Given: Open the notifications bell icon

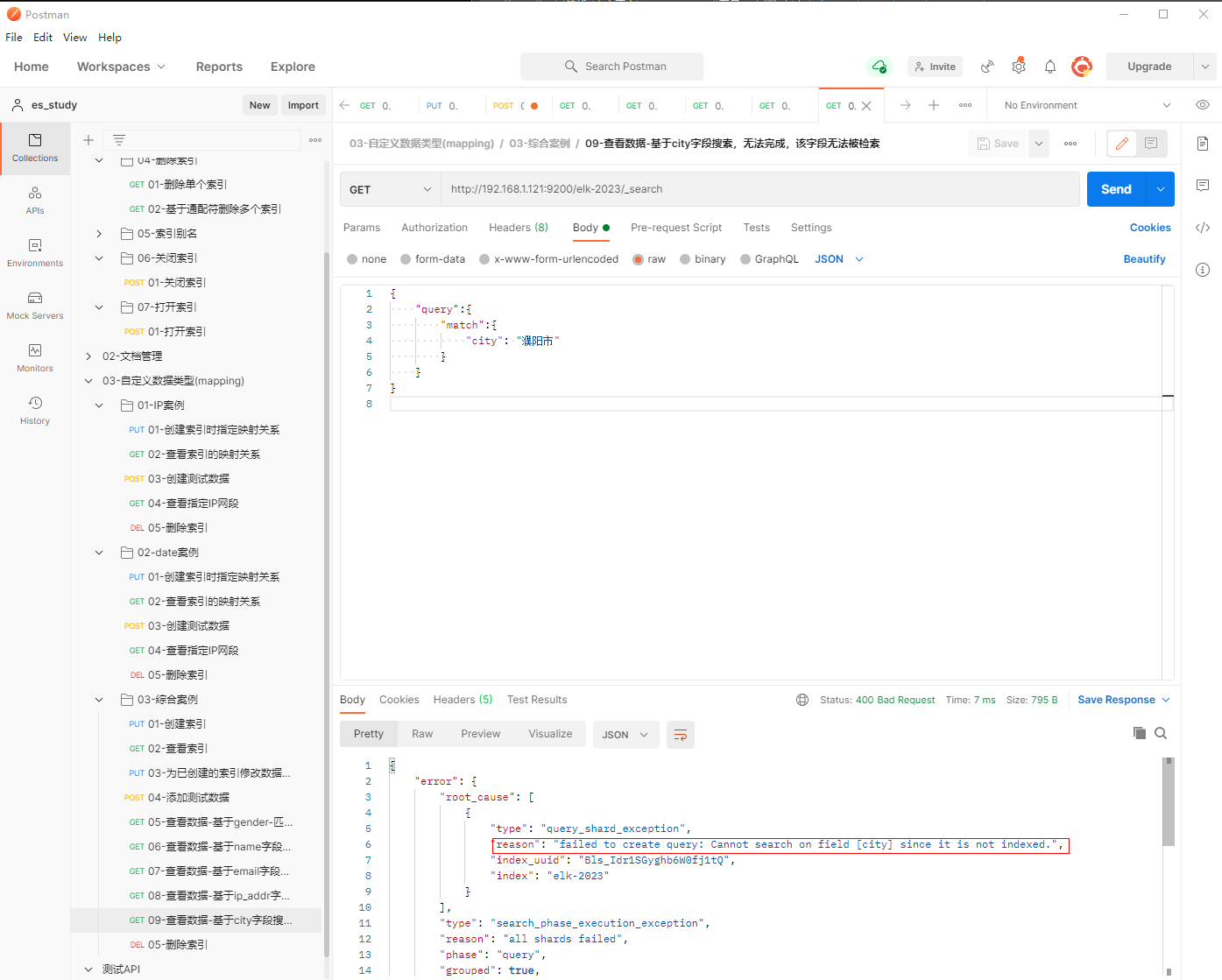Looking at the screenshot, I should 1049,67.
